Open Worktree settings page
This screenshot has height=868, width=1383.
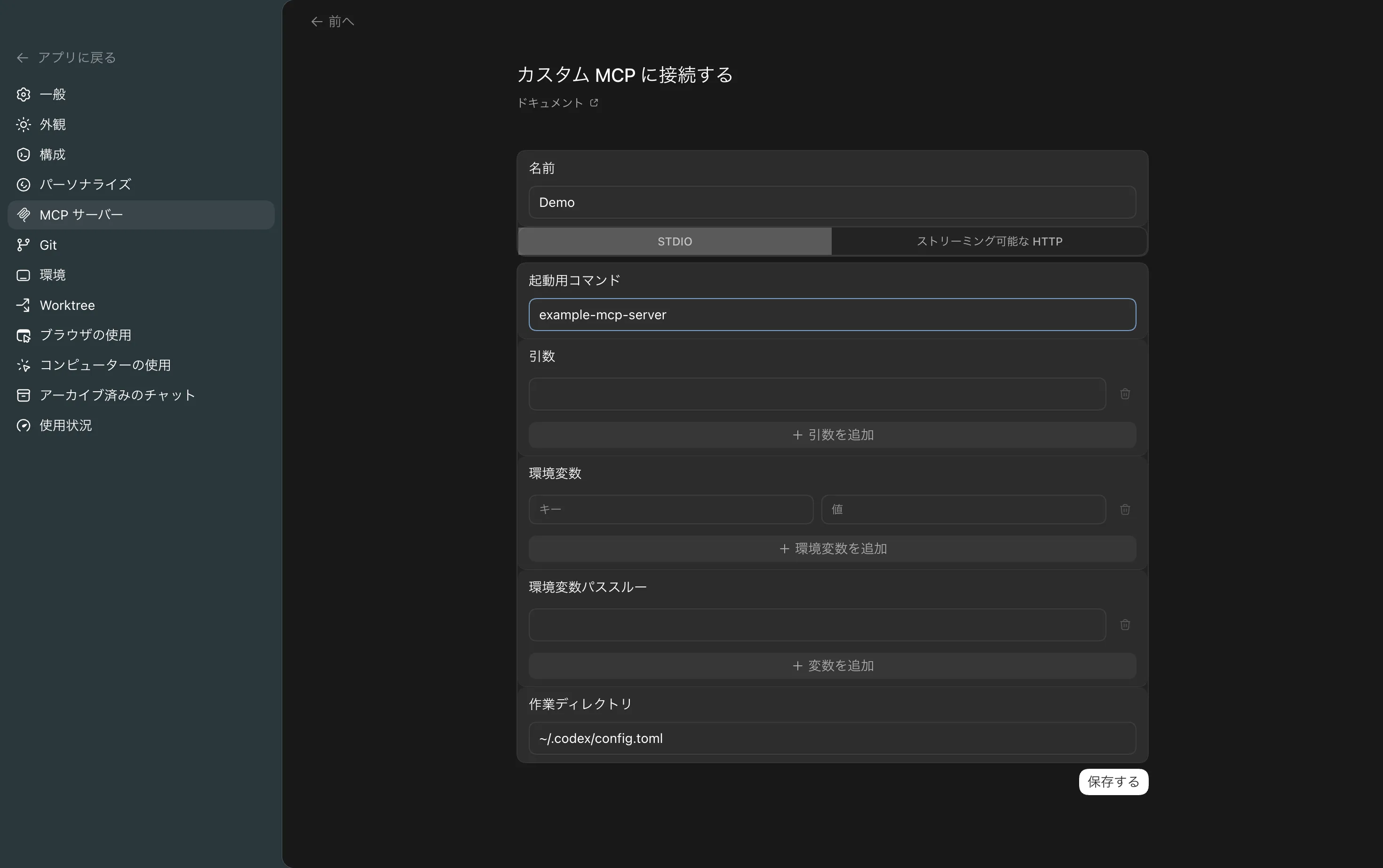[141, 305]
